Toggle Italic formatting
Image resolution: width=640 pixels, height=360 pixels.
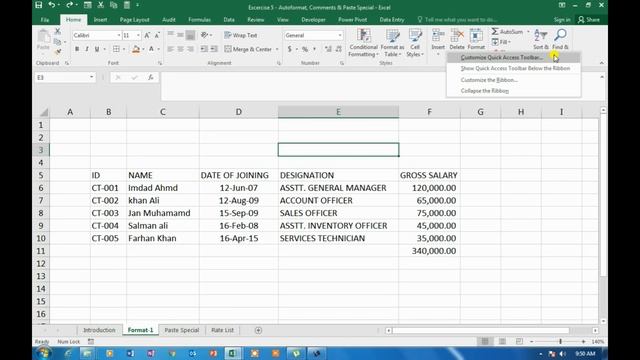tap(87, 49)
